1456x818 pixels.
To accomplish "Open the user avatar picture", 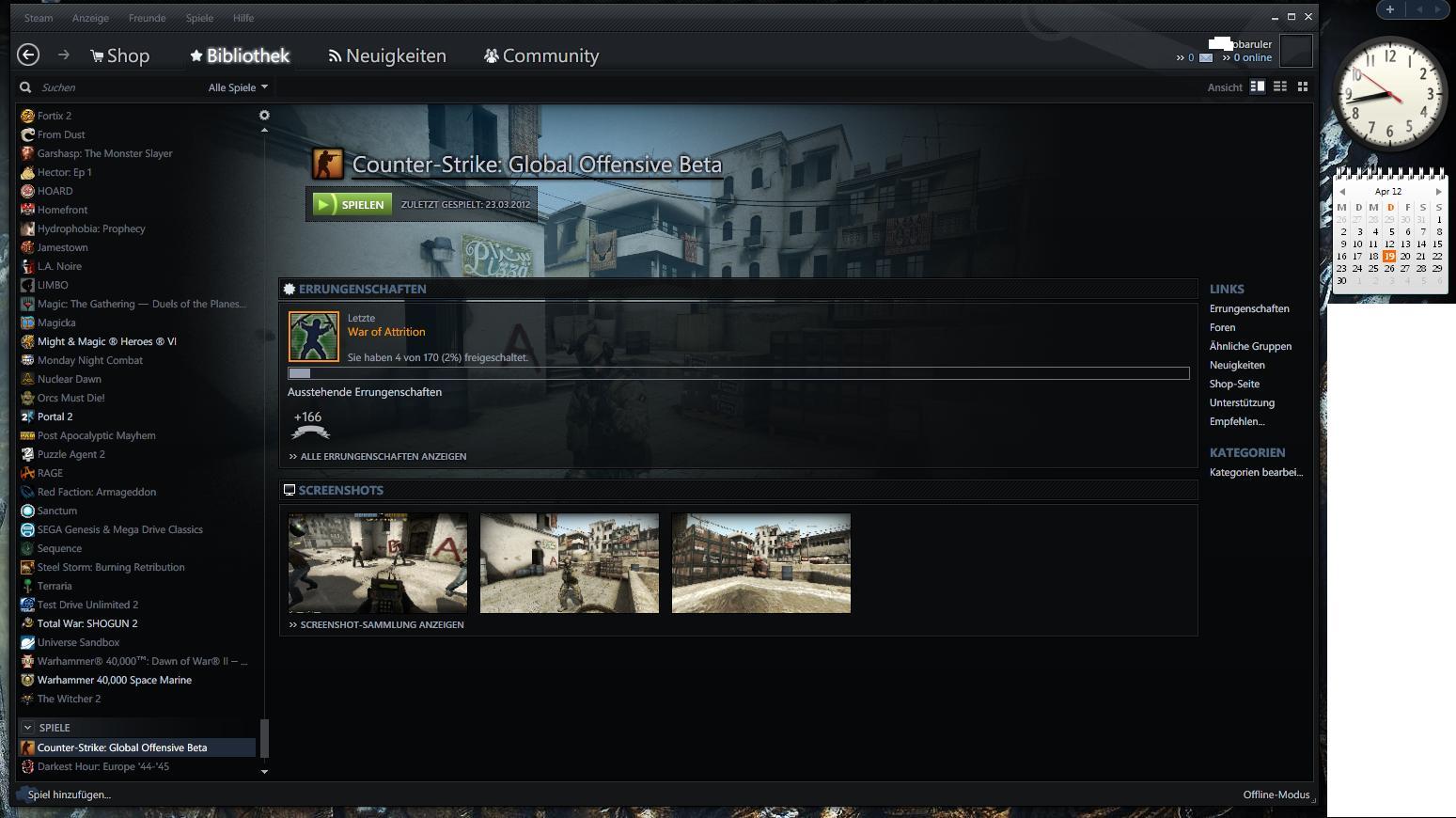I will (1295, 51).
